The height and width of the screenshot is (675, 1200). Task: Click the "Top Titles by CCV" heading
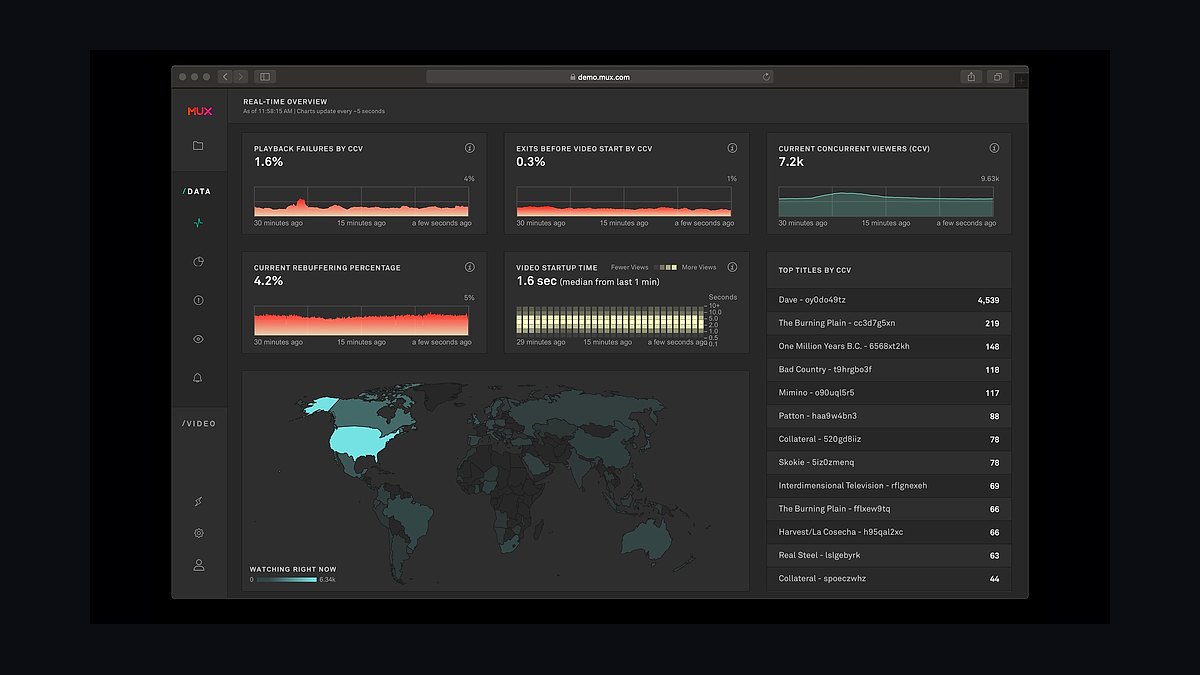[815, 270]
